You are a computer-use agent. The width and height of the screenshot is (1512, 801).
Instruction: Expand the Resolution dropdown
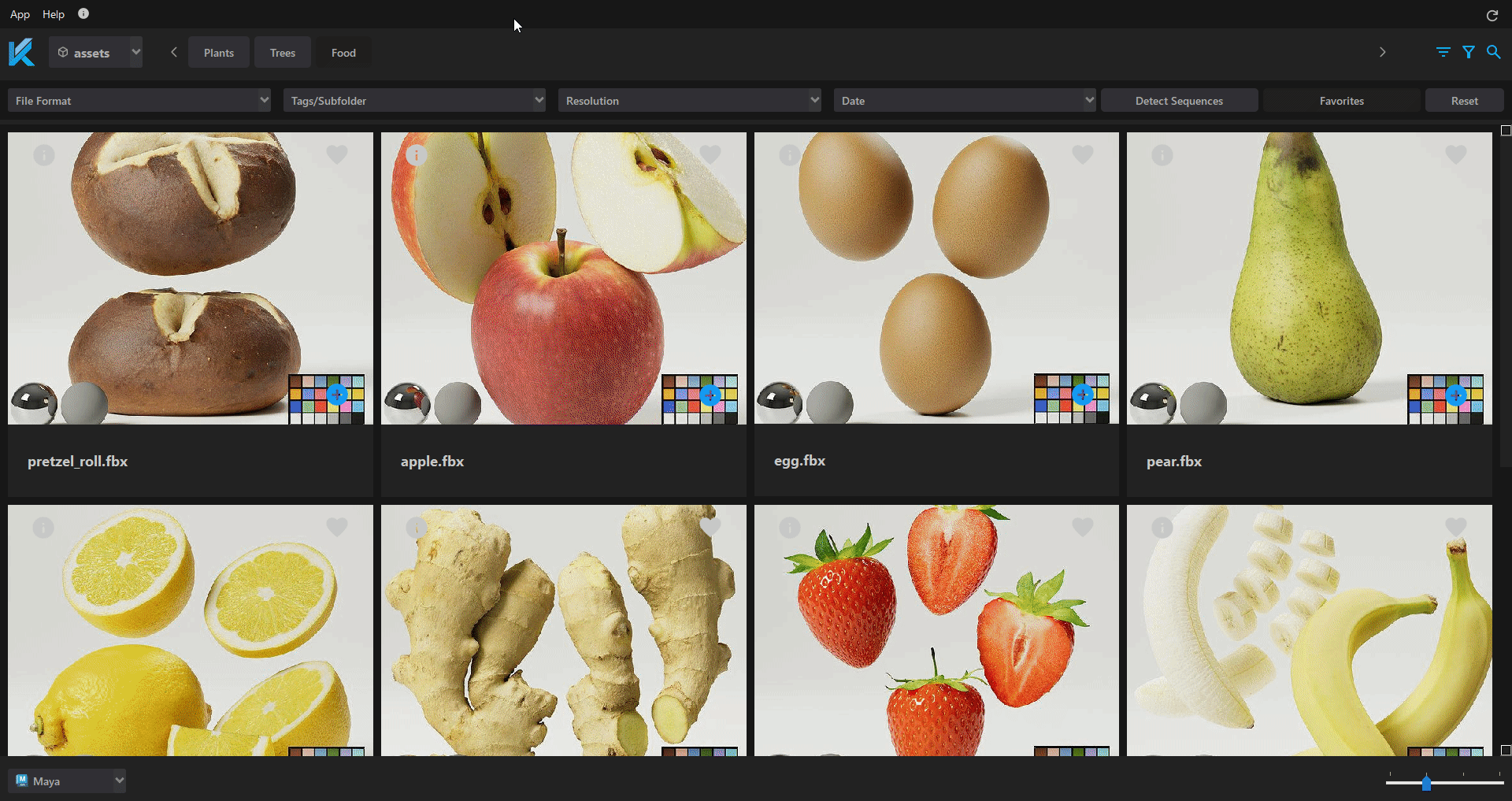(690, 101)
